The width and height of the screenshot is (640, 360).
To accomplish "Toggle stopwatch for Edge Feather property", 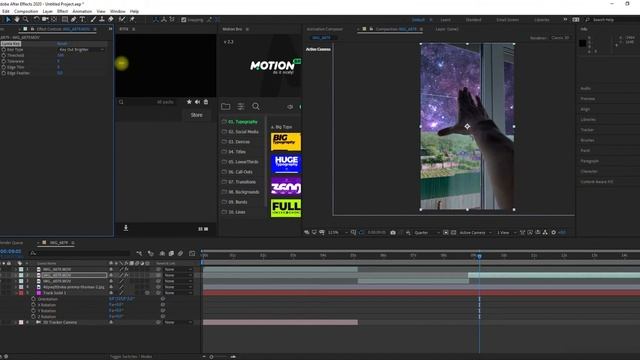I will 4,73.
